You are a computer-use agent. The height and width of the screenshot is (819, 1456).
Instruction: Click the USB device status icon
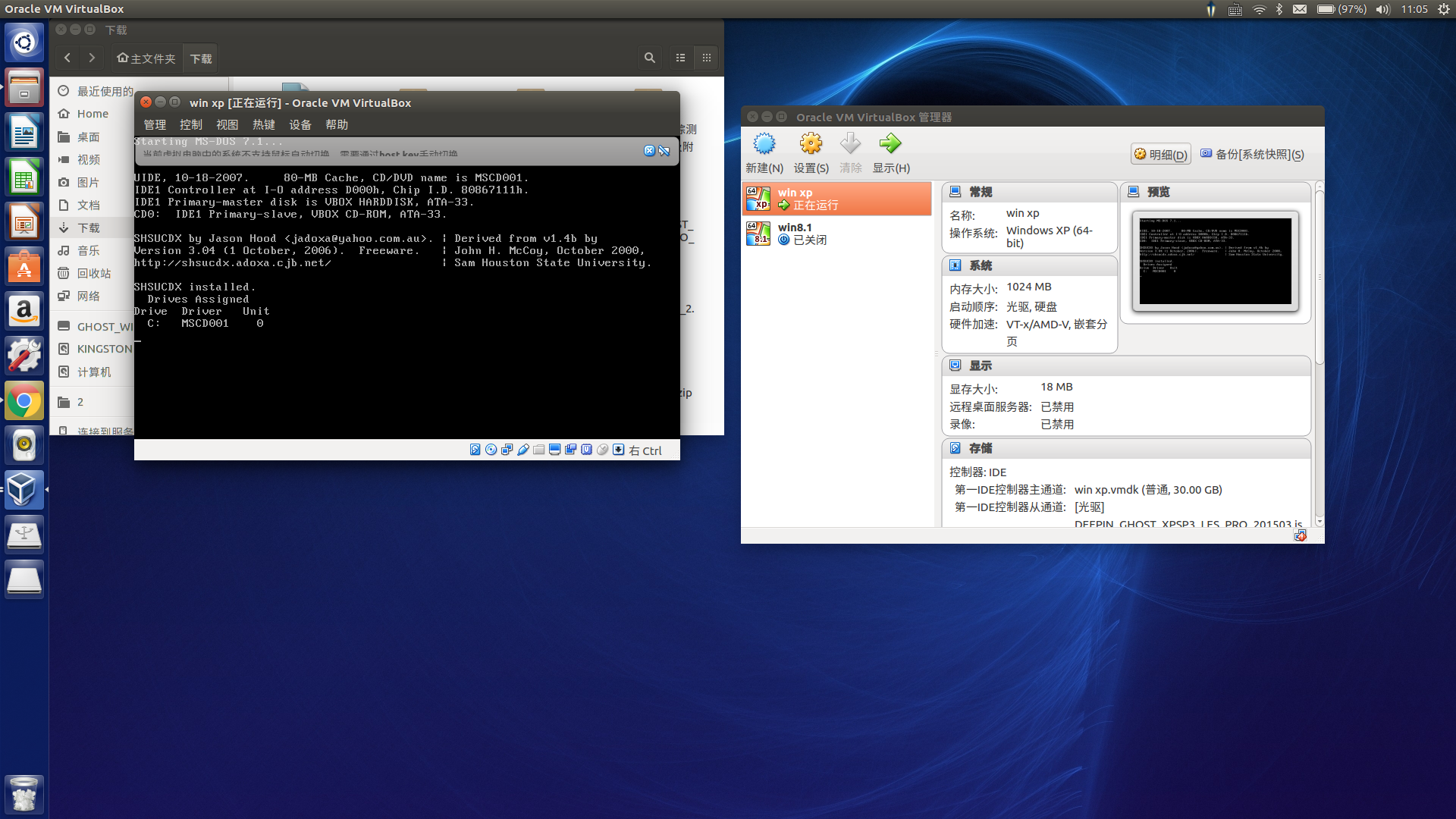tap(523, 450)
